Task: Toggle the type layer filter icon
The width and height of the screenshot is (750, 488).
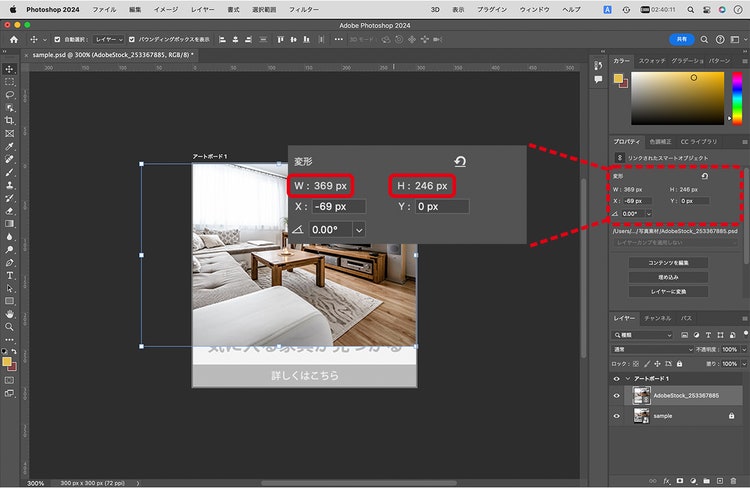Action: pyautogui.click(x=708, y=335)
